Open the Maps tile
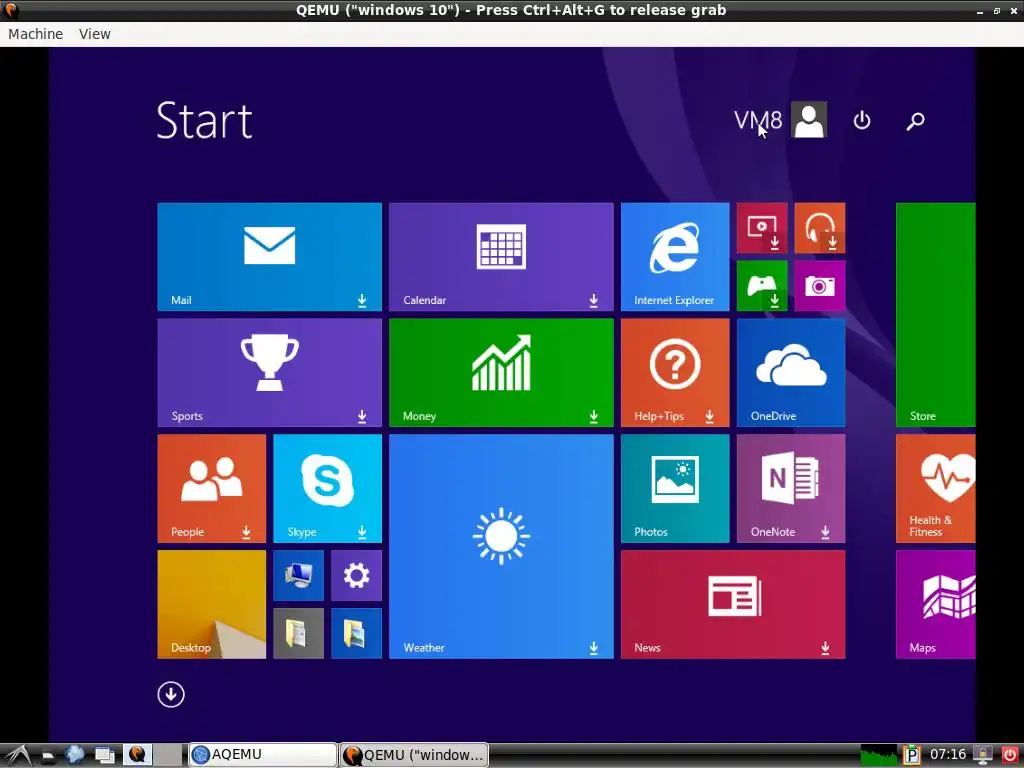 click(935, 604)
